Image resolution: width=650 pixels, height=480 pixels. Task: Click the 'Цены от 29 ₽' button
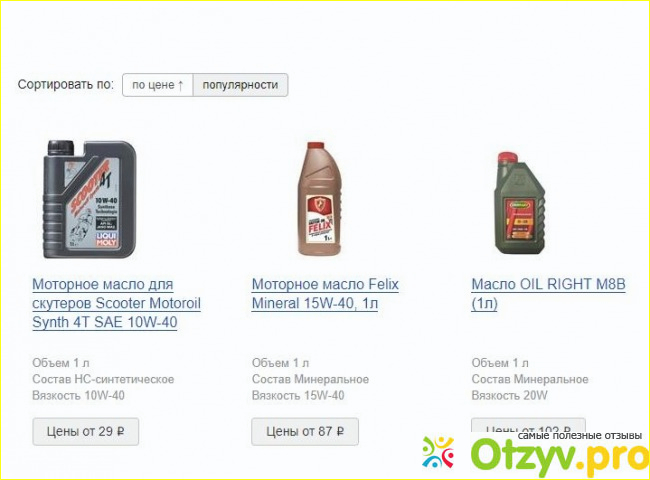tap(85, 432)
